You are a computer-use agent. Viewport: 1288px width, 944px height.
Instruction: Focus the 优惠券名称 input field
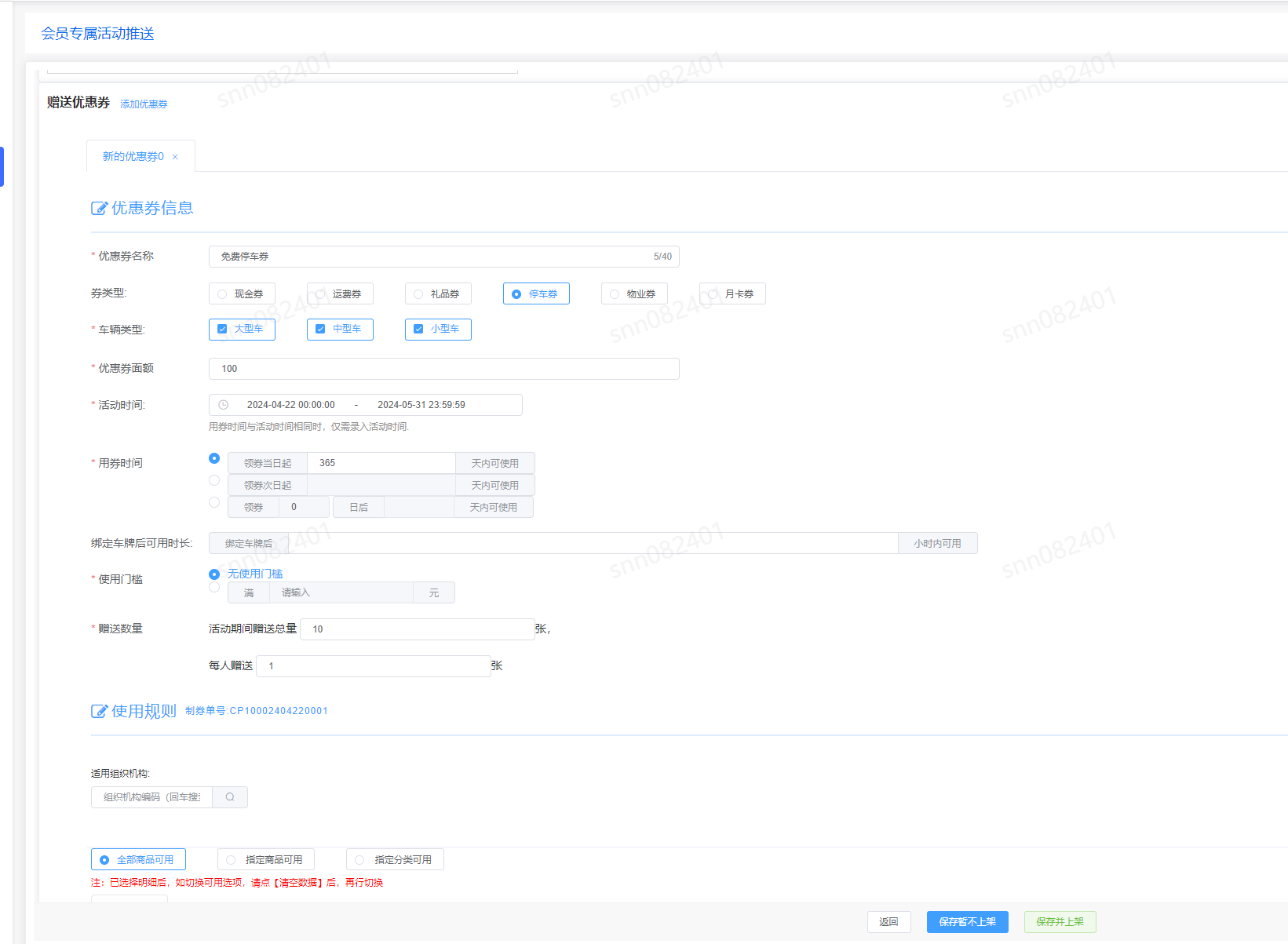coord(444,257)
